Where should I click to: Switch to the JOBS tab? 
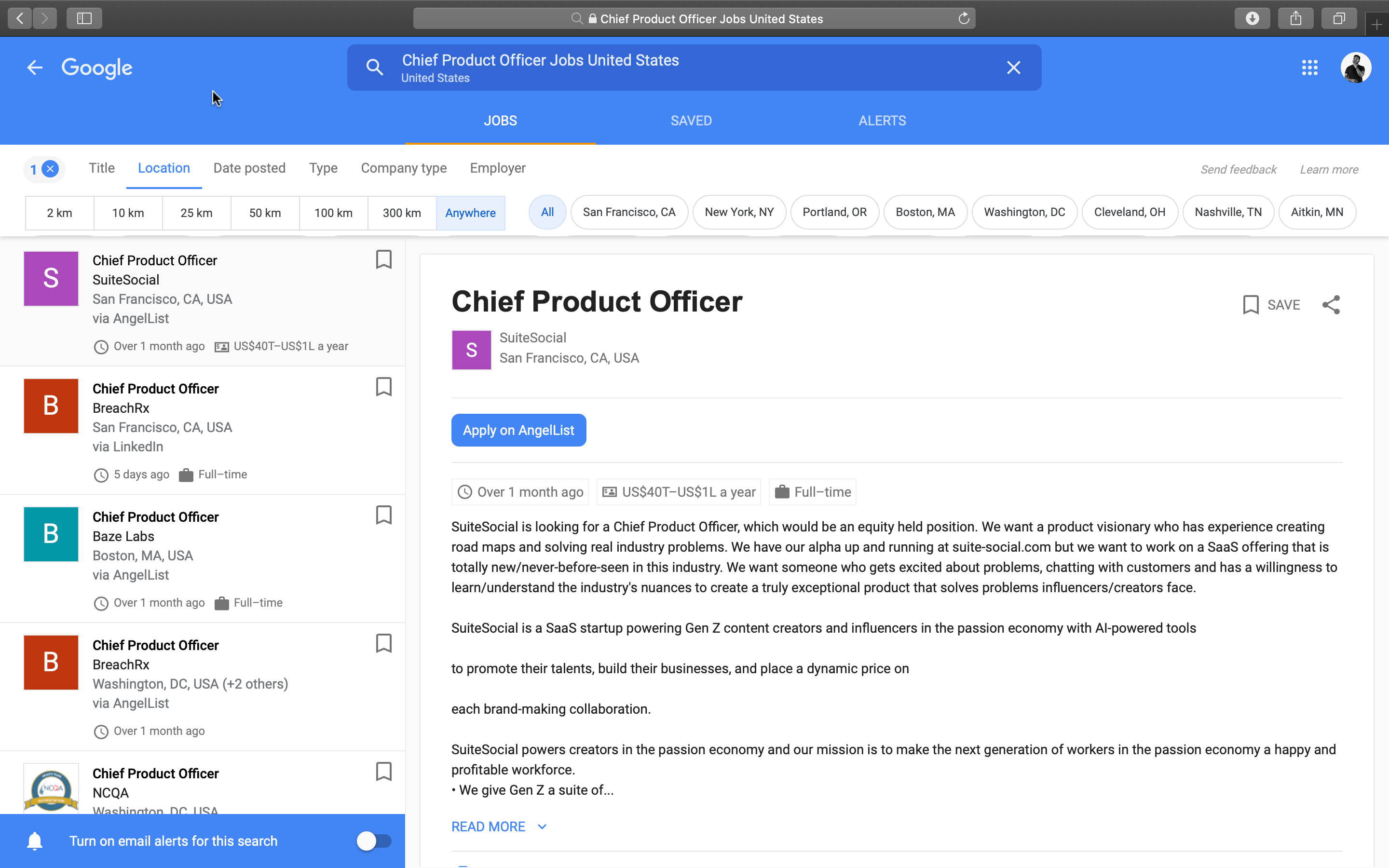click(500, 121)
